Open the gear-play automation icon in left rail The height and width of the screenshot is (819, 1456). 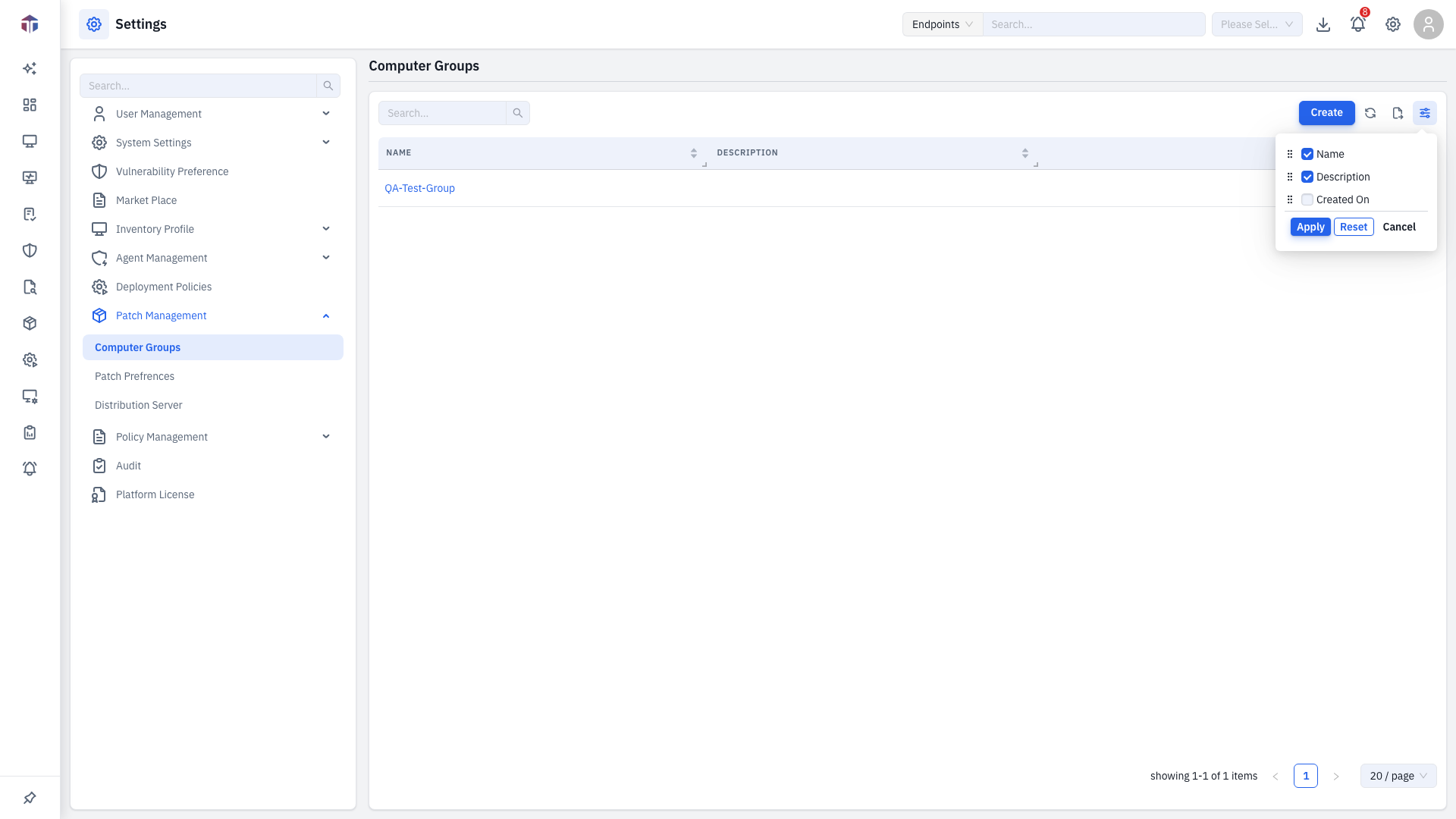(30, 359)
